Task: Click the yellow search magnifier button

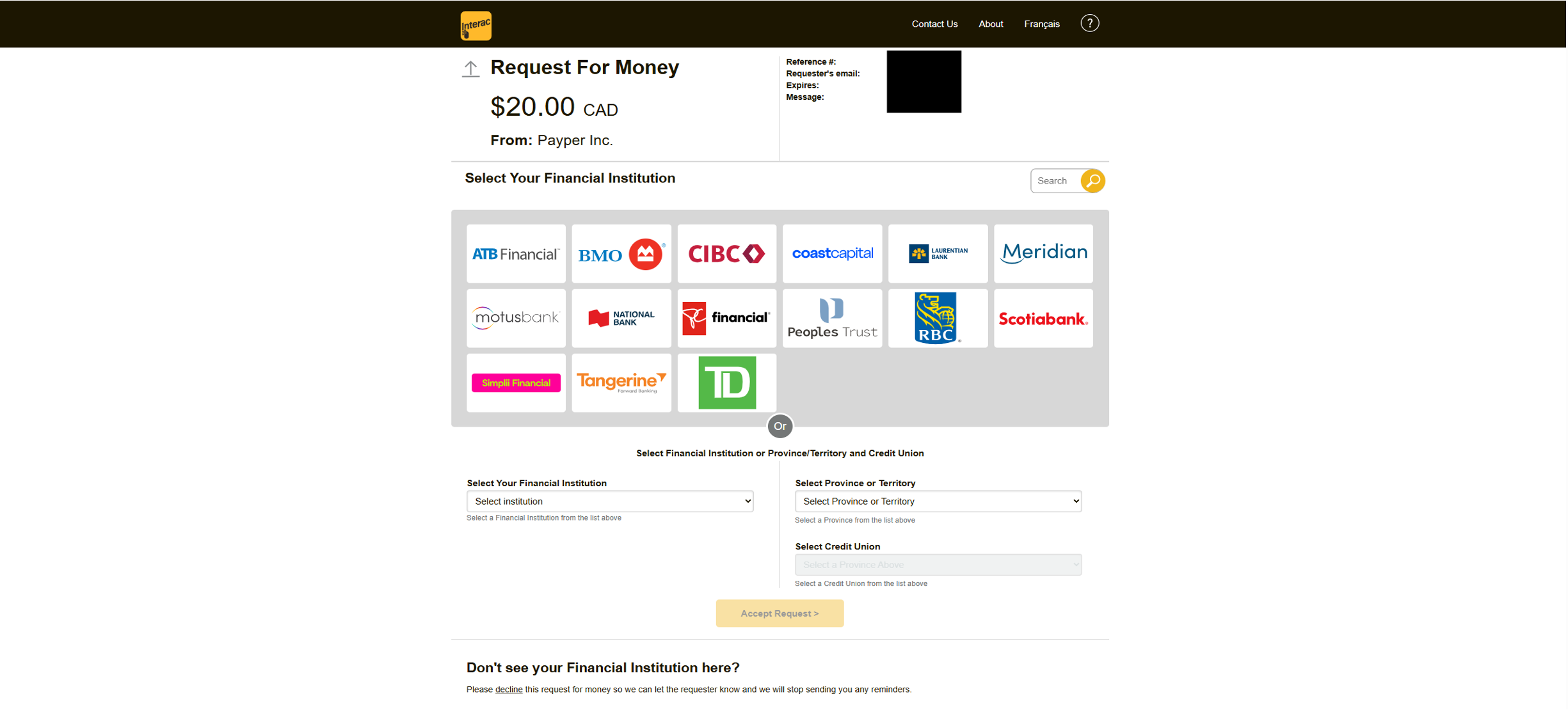Action: [x=1092, y=181]
